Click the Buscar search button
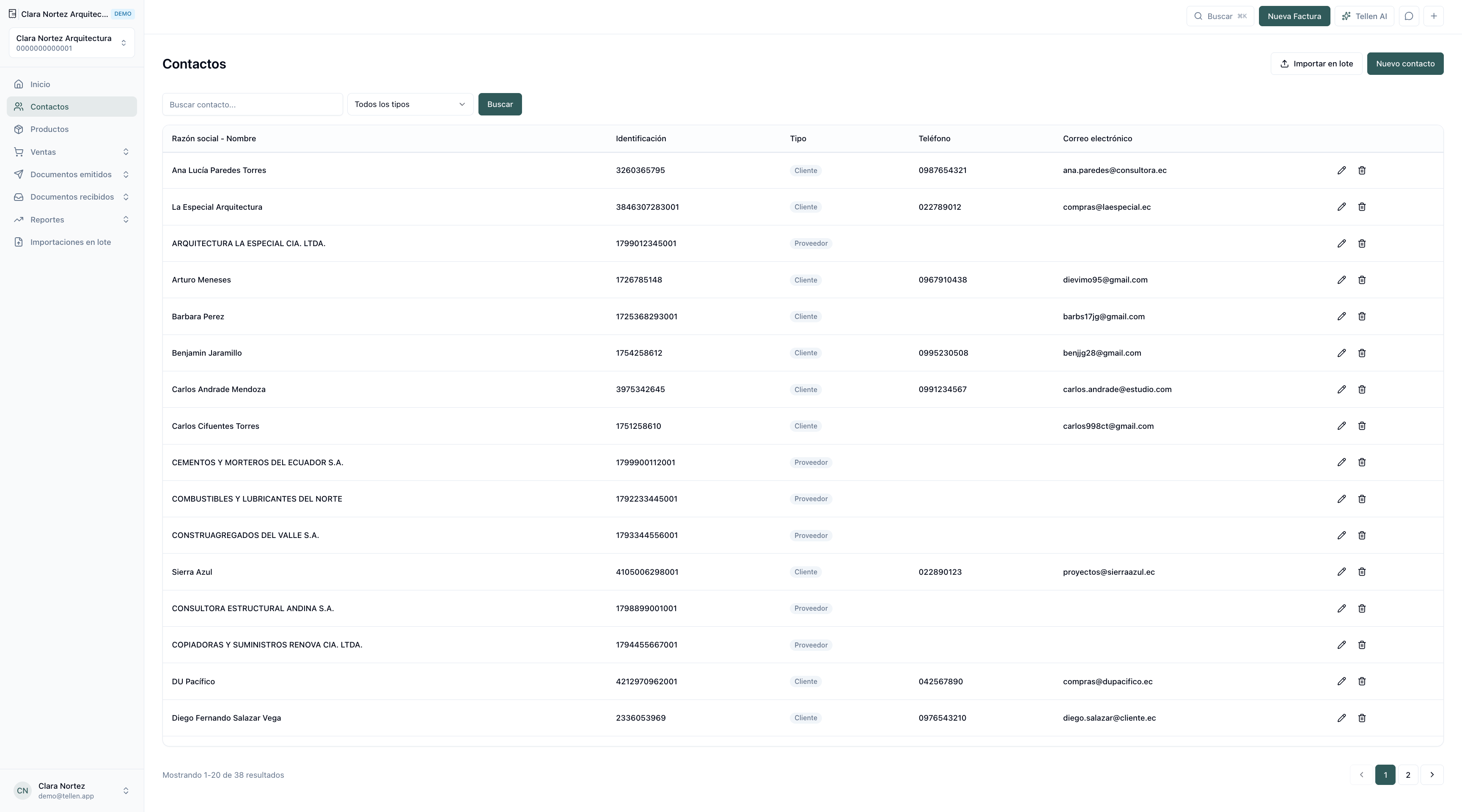1462x812 pixels. (x=500, y=104)
